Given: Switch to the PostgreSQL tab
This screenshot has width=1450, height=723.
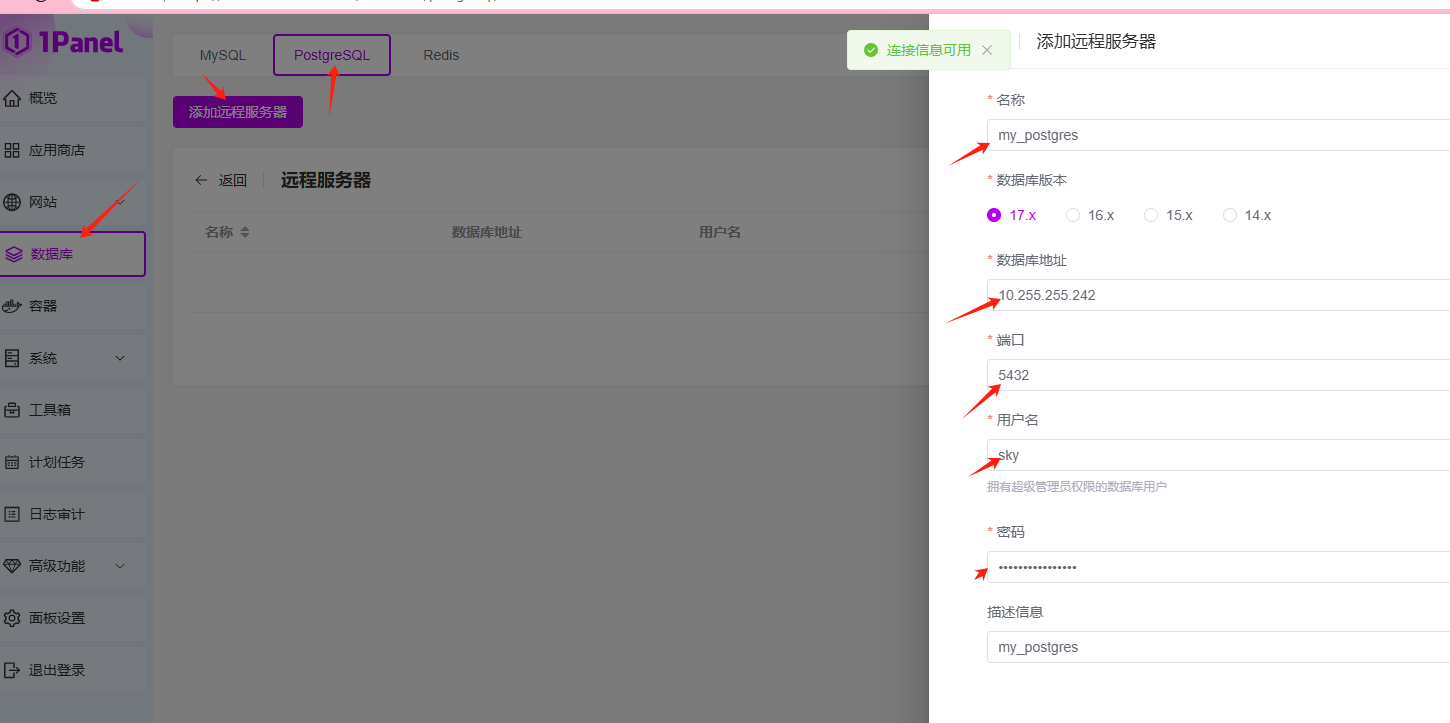Looking at the screenshot, I should [332, 55].
